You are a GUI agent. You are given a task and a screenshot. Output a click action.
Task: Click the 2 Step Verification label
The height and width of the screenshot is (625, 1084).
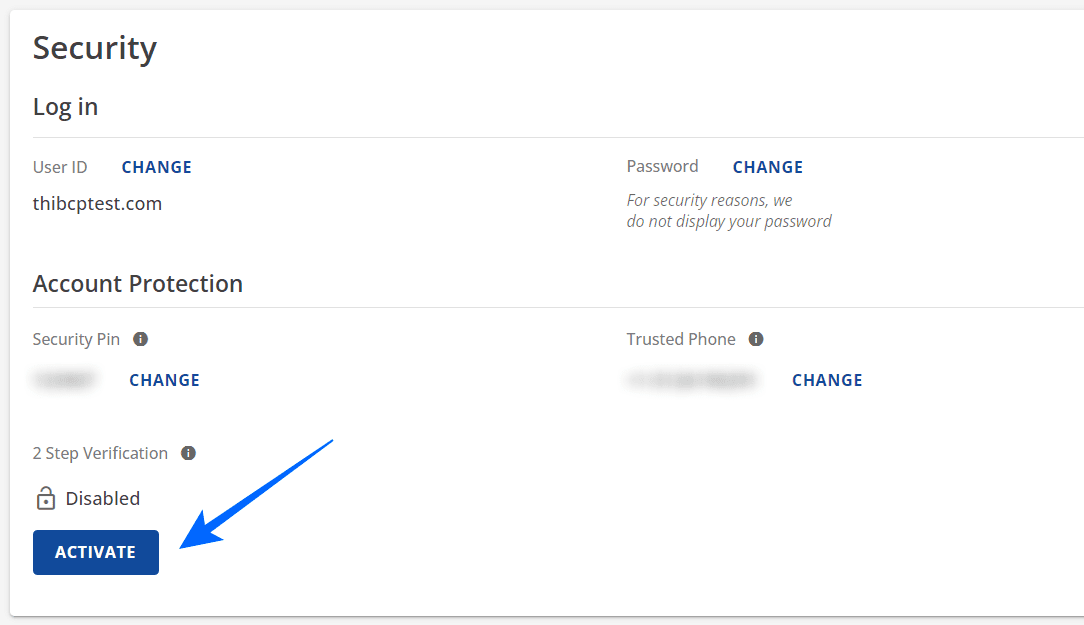point(100,453)
